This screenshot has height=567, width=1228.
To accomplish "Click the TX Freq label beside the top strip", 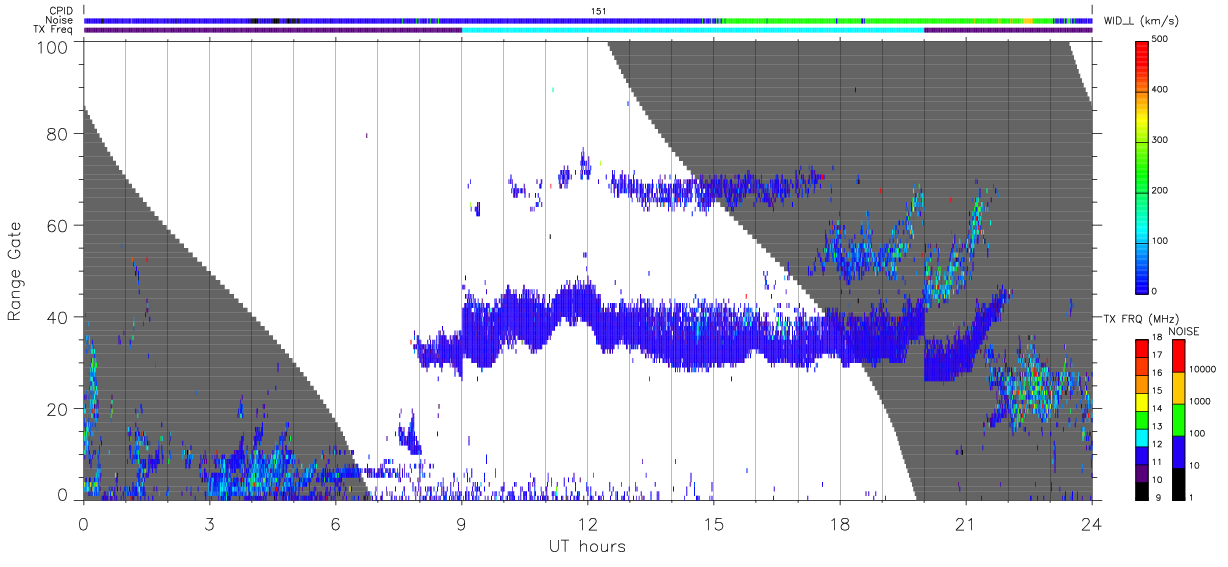I will tap(53, 29).
